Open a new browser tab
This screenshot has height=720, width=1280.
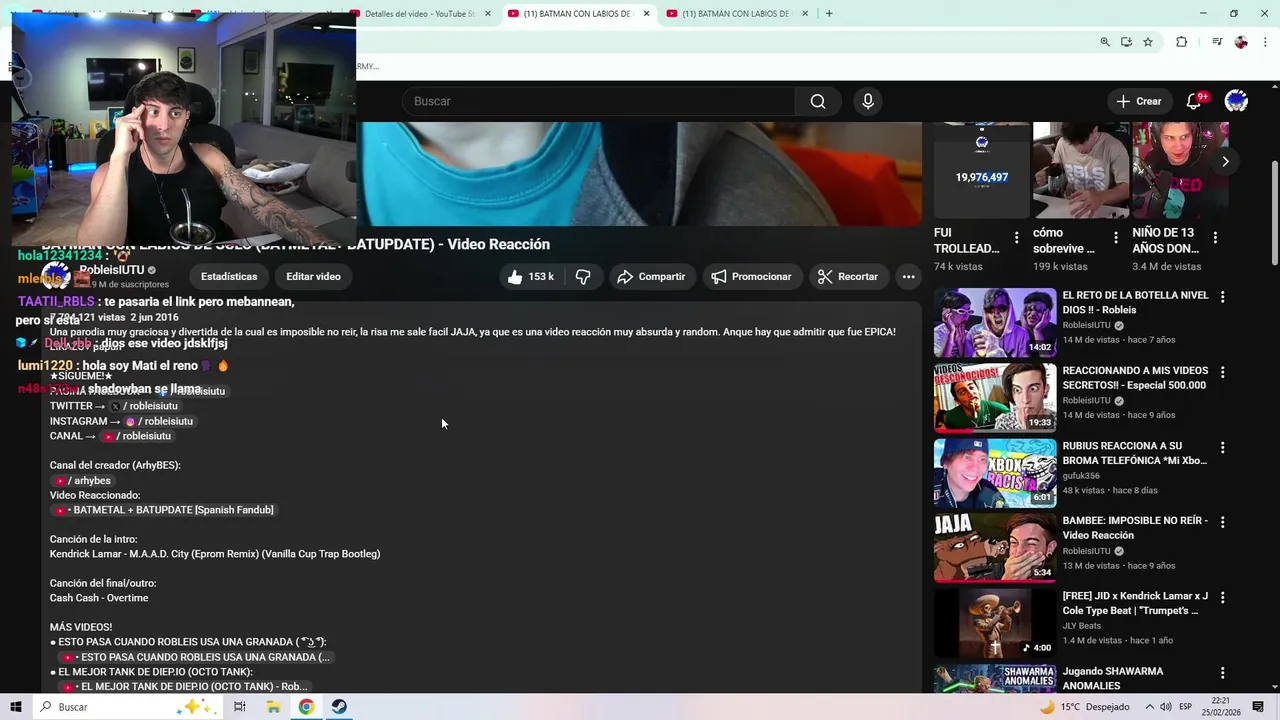tap(829, 14)
